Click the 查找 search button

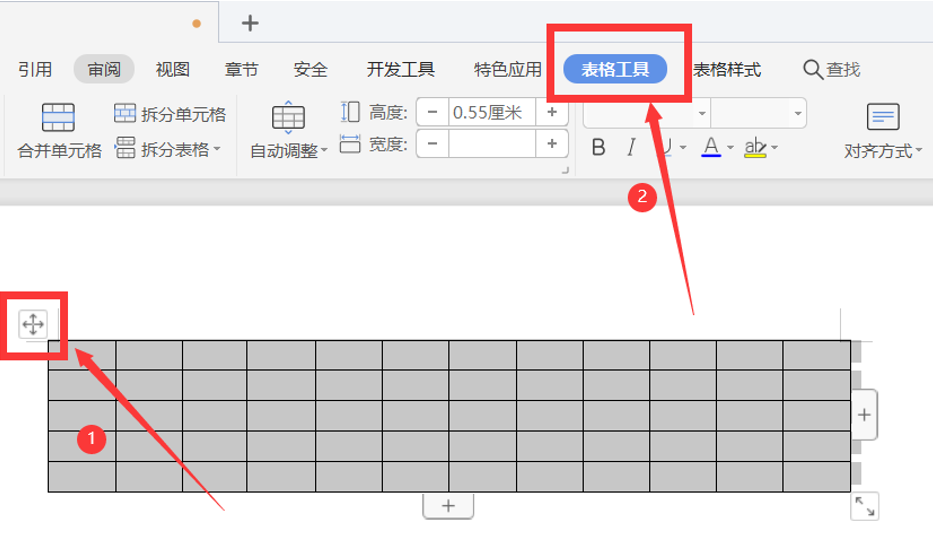[832, 70]
